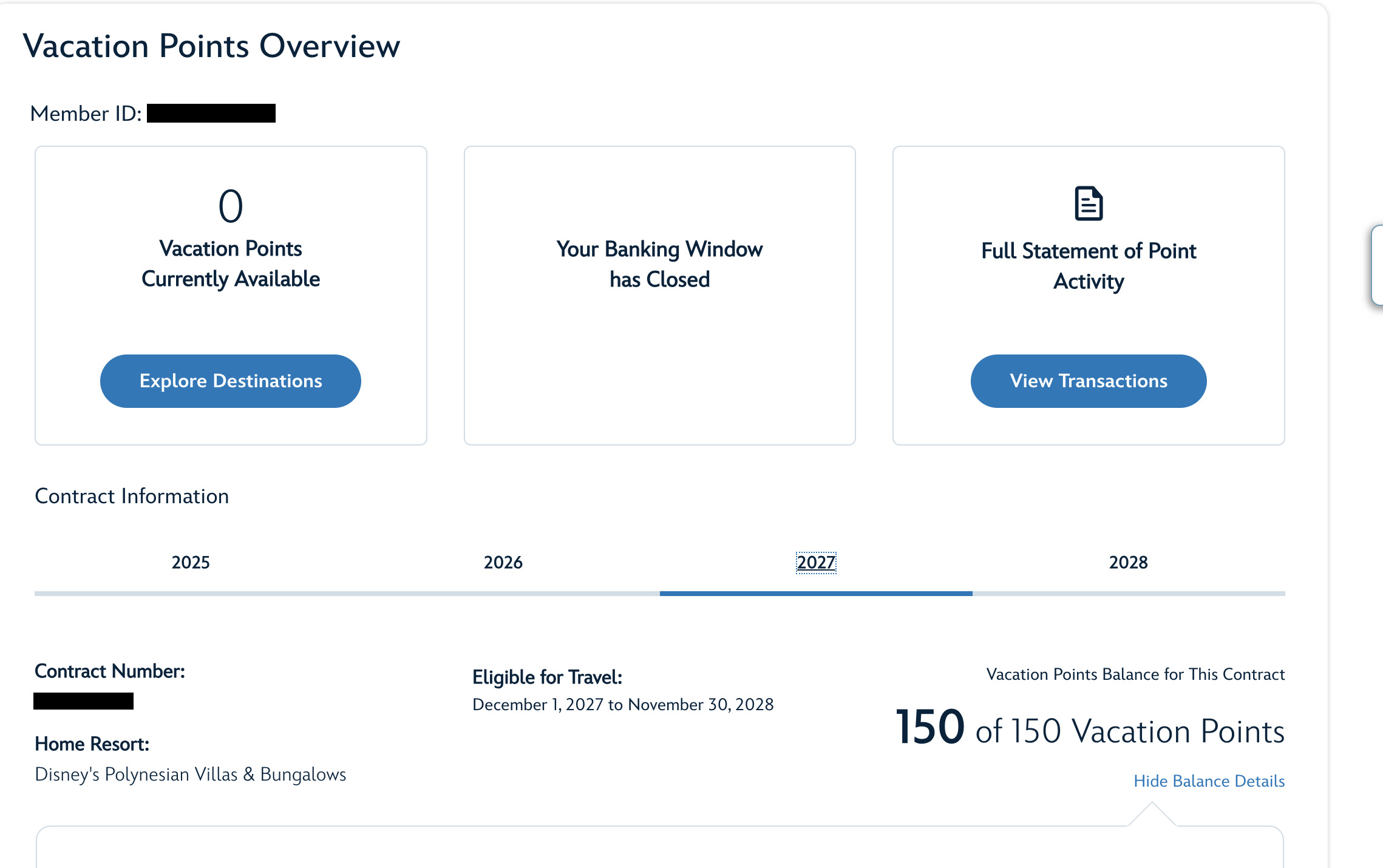
Task: Click the statement document icon
Action: pyautogui.click(x=1089, y=203)
